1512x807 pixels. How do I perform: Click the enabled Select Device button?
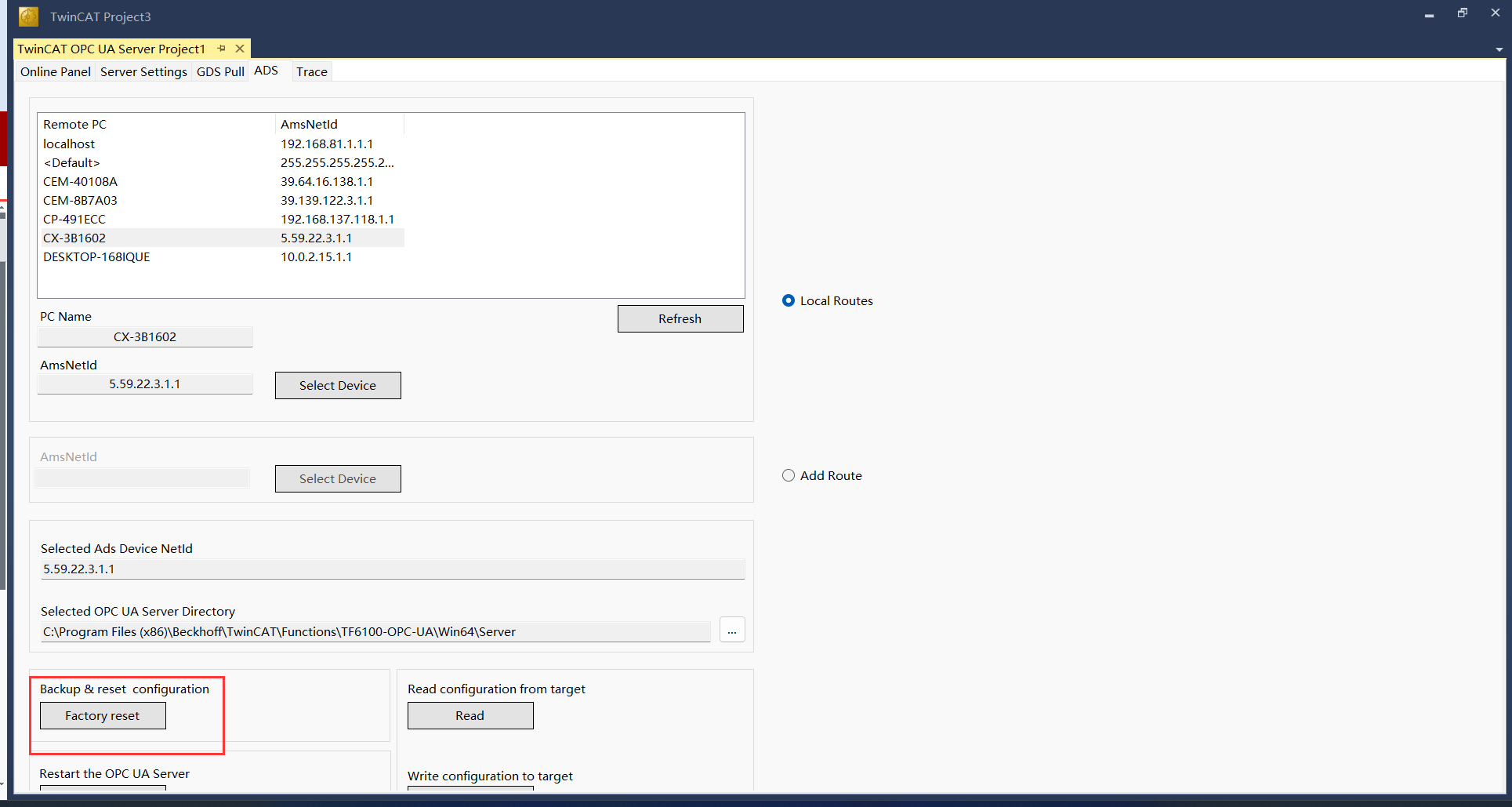tap(338, 385)
